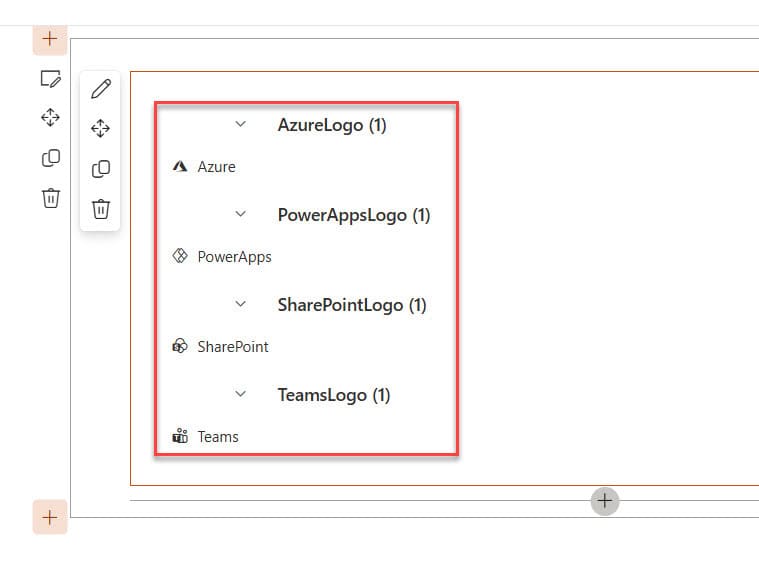
Task: Click the PowerApps logo icon
Action: 180,256
